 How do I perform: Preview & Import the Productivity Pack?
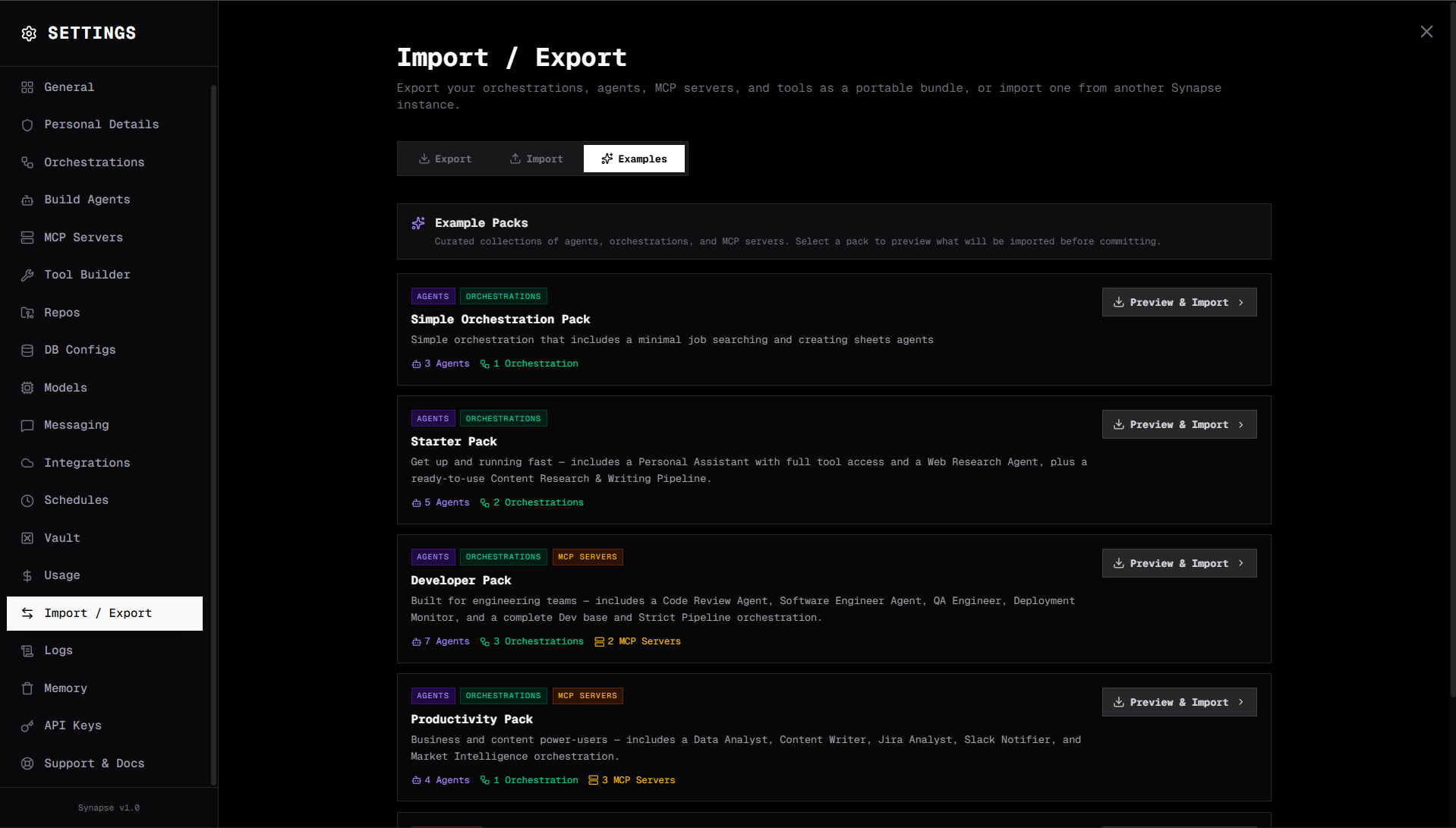click(x=1179, y=702)
